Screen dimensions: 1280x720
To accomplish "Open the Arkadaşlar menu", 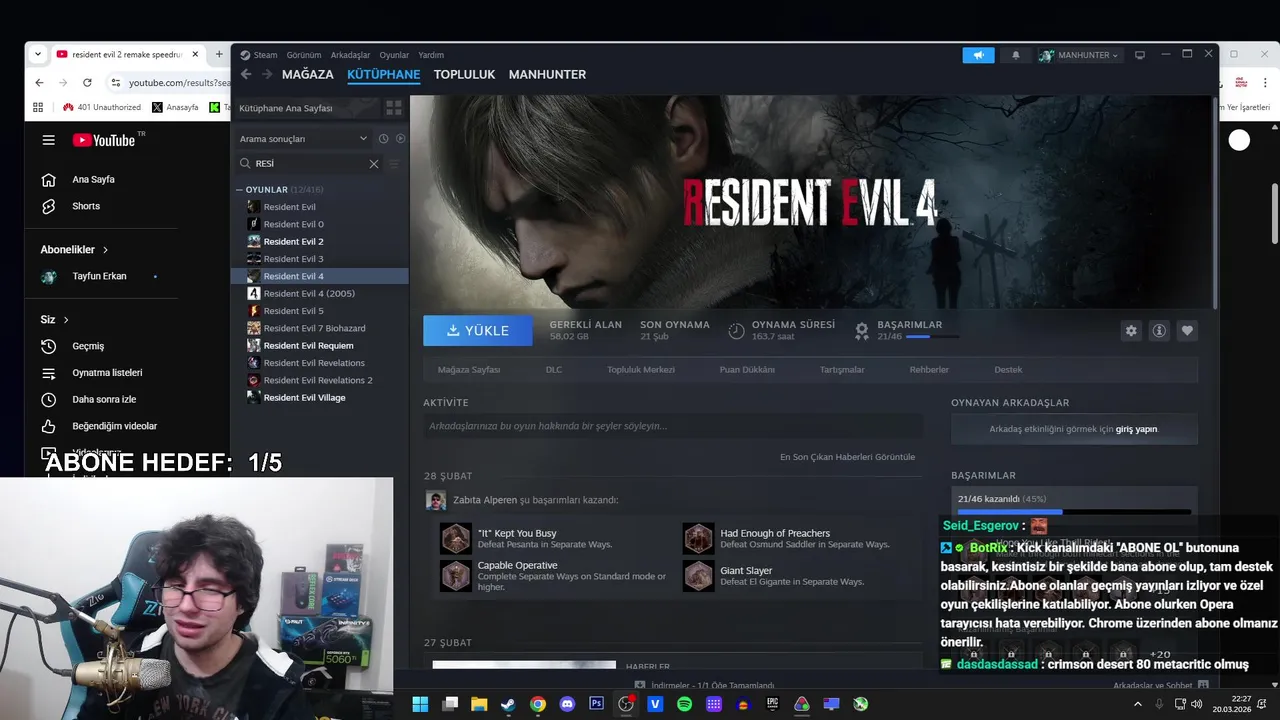I will [350, 55].
